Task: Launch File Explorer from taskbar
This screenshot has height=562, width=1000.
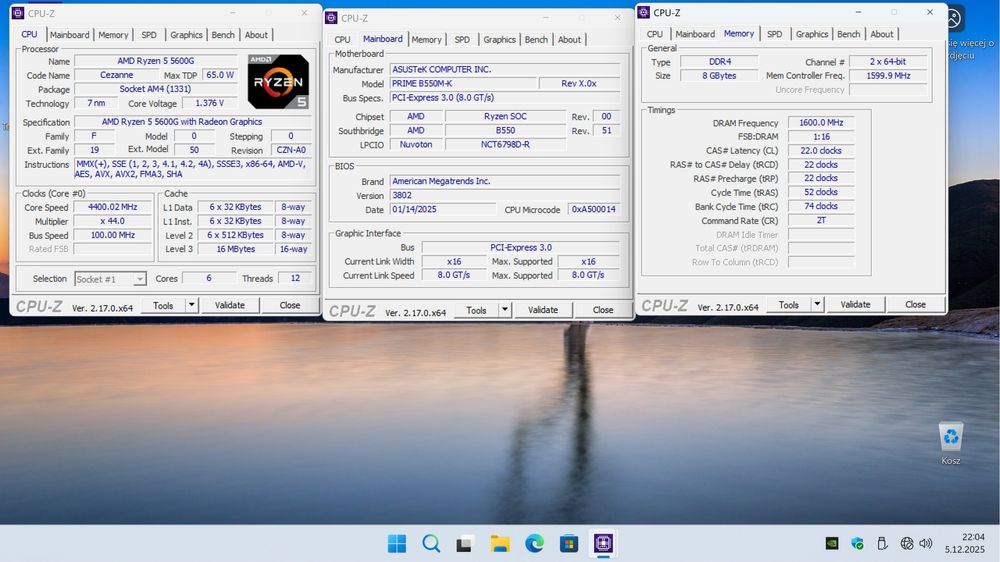Action: [500, 544]
